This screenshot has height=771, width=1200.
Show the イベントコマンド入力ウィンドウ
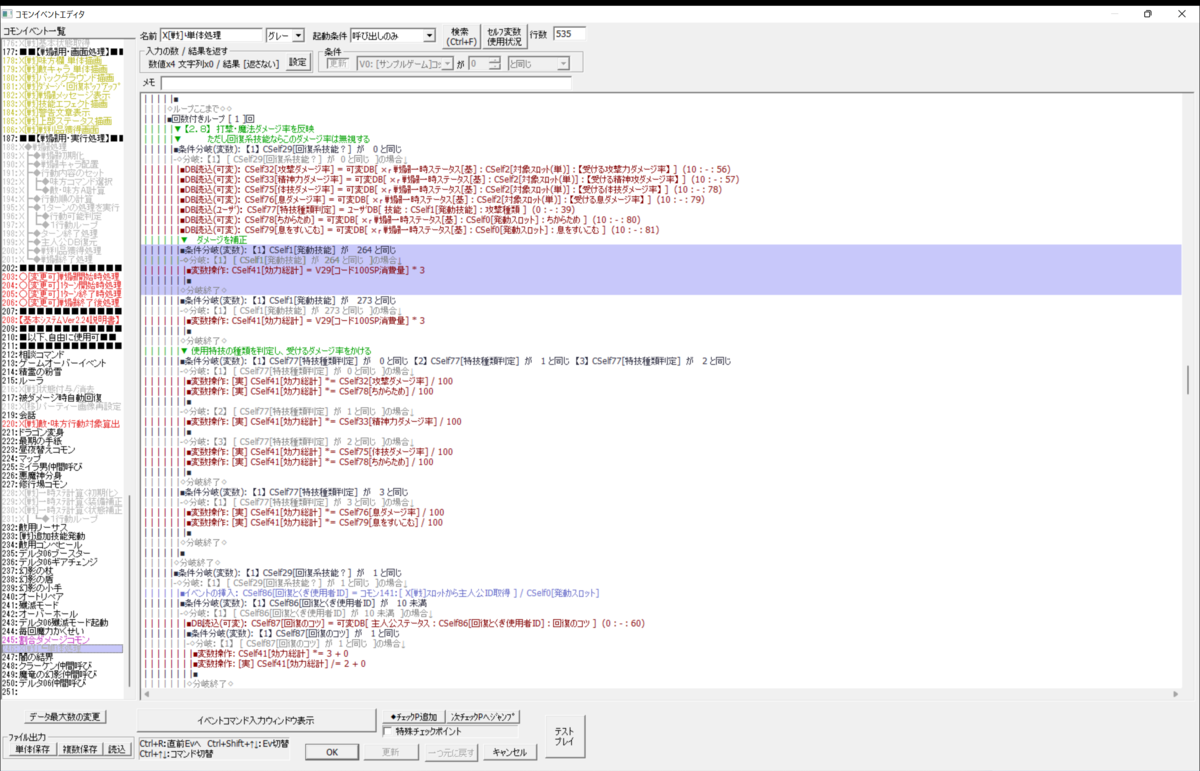click(256, 721)
